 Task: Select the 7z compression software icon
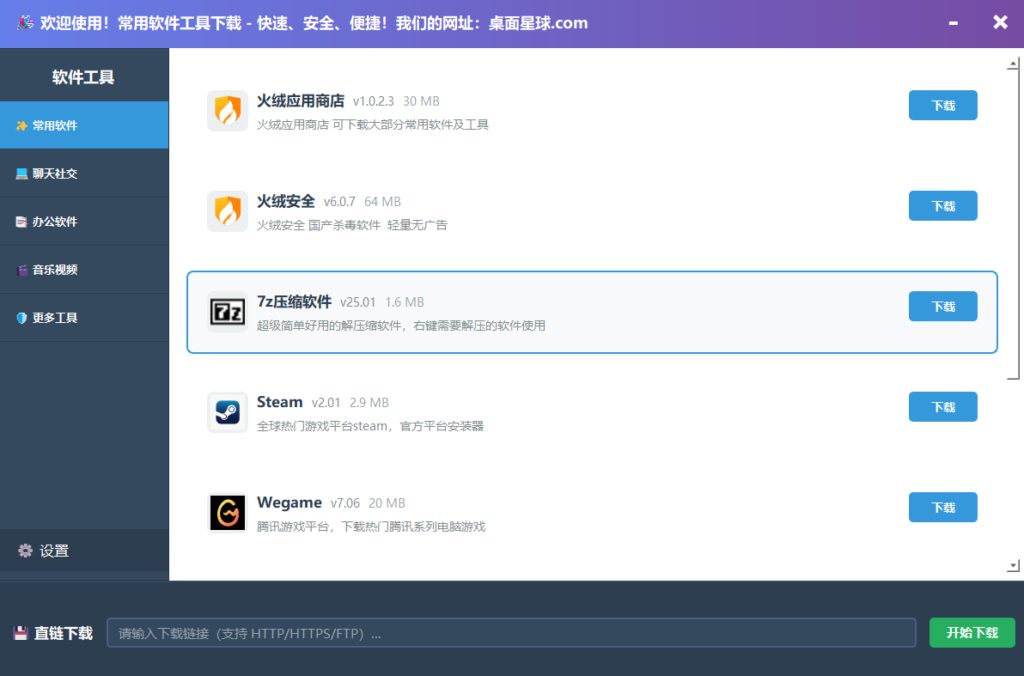pos(227,312)
